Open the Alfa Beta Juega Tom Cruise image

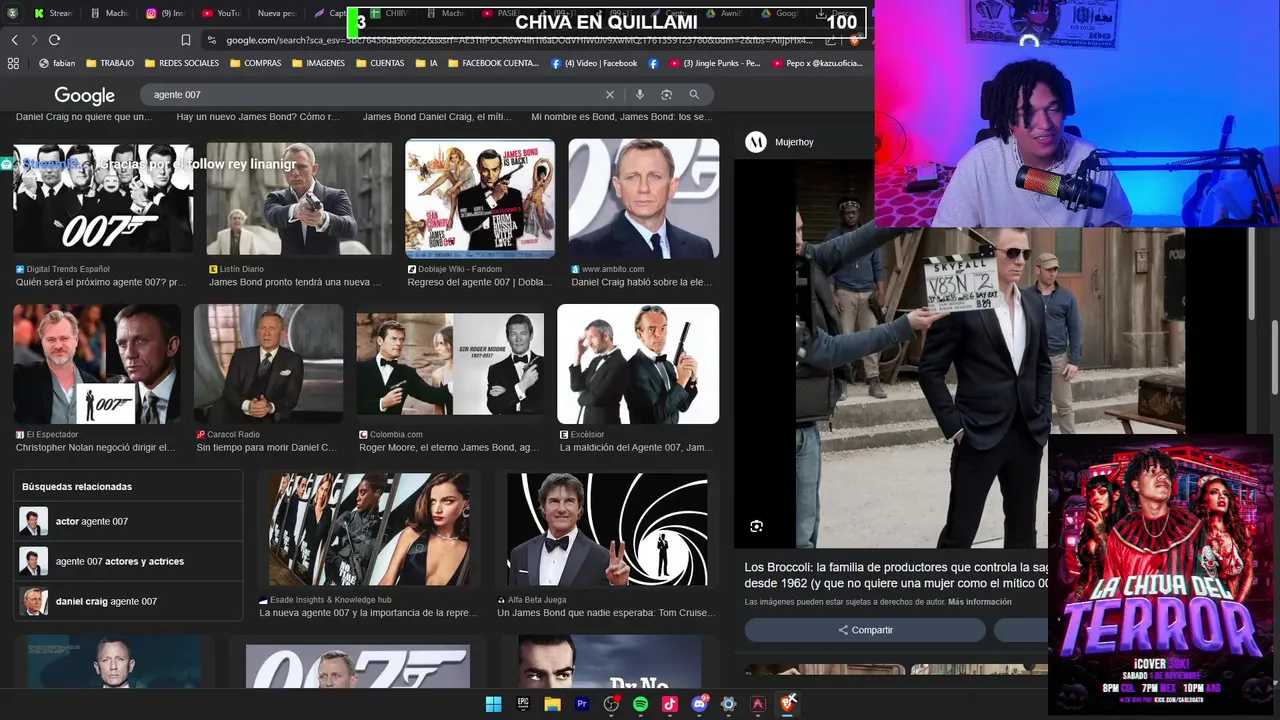[x=607, y=529]
